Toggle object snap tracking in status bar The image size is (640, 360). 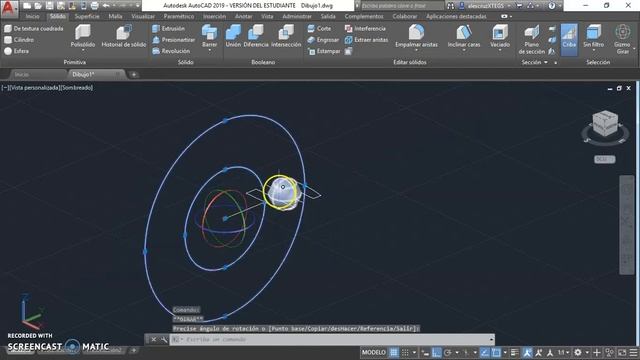click(x=484, y=352)
